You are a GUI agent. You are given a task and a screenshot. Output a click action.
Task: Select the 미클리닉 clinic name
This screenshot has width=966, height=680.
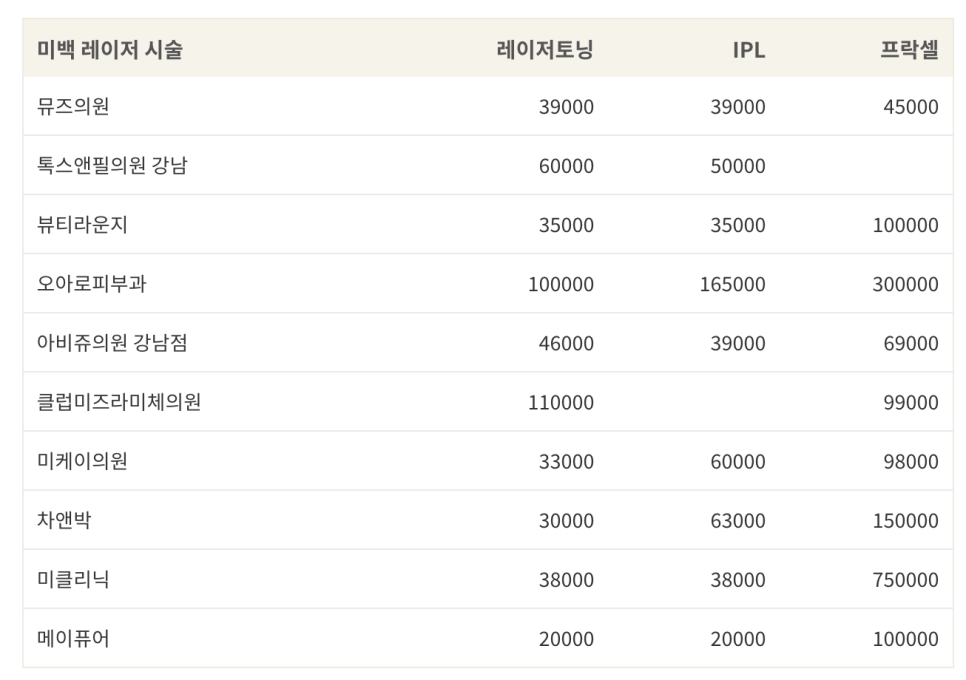click(73, 580)
